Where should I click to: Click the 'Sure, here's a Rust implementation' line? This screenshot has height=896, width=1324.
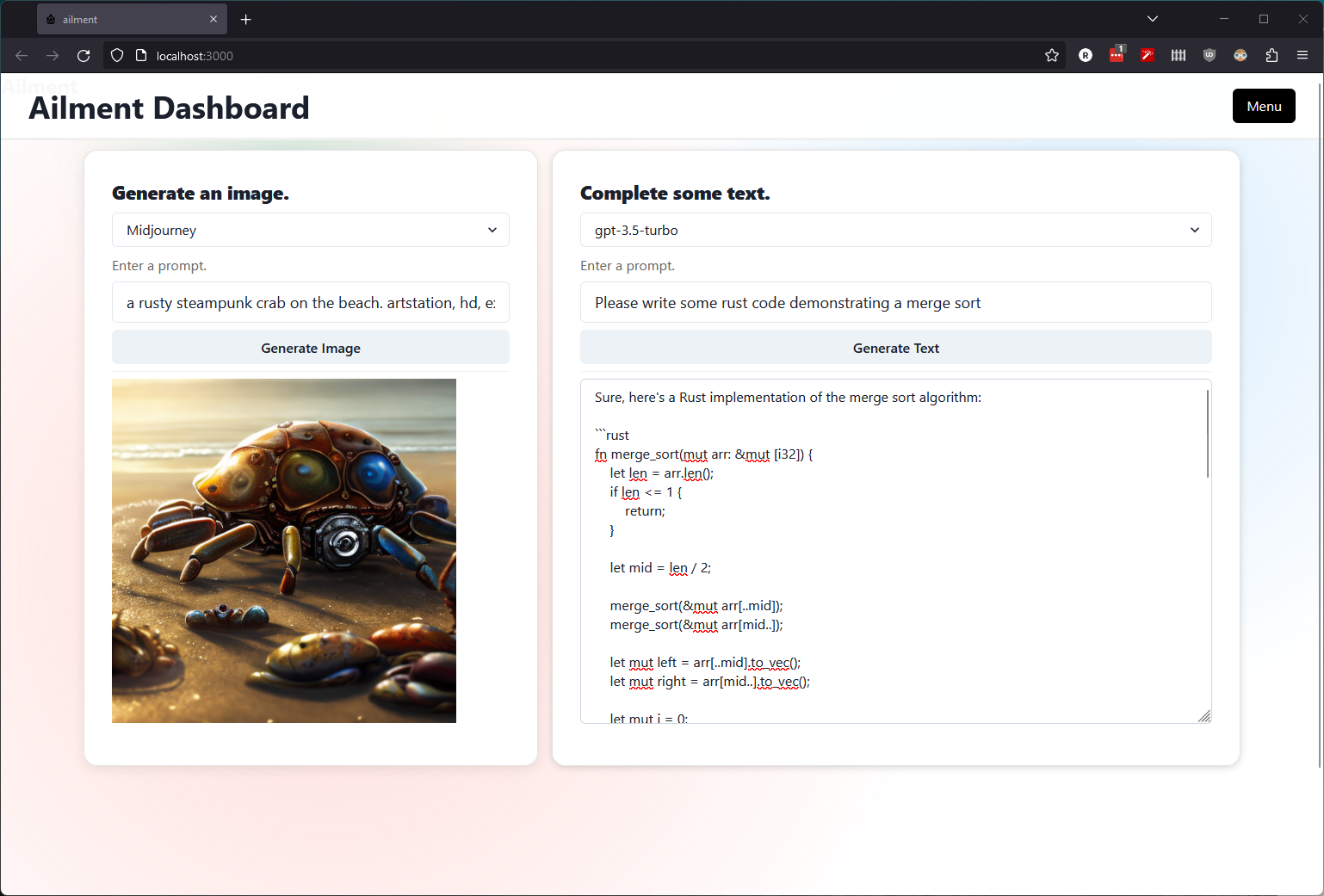click(788, 398)
